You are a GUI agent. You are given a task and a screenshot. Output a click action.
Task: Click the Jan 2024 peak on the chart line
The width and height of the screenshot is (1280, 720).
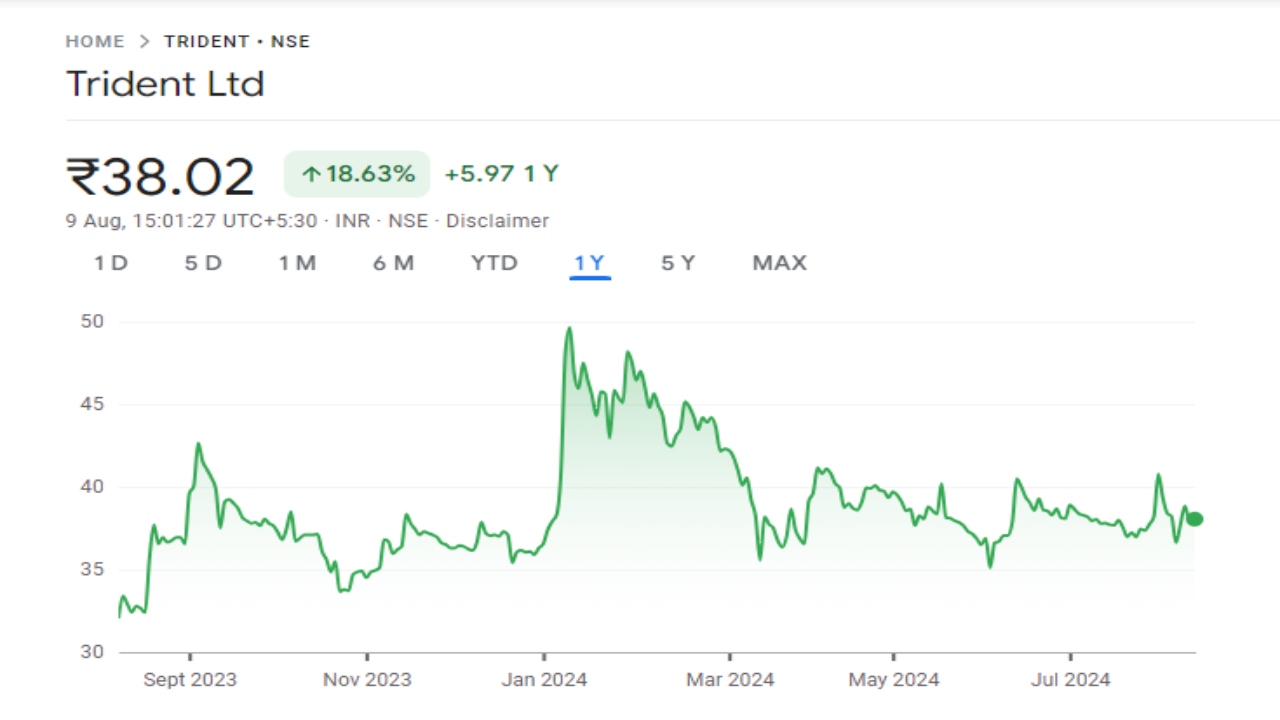tap(569, 328)
